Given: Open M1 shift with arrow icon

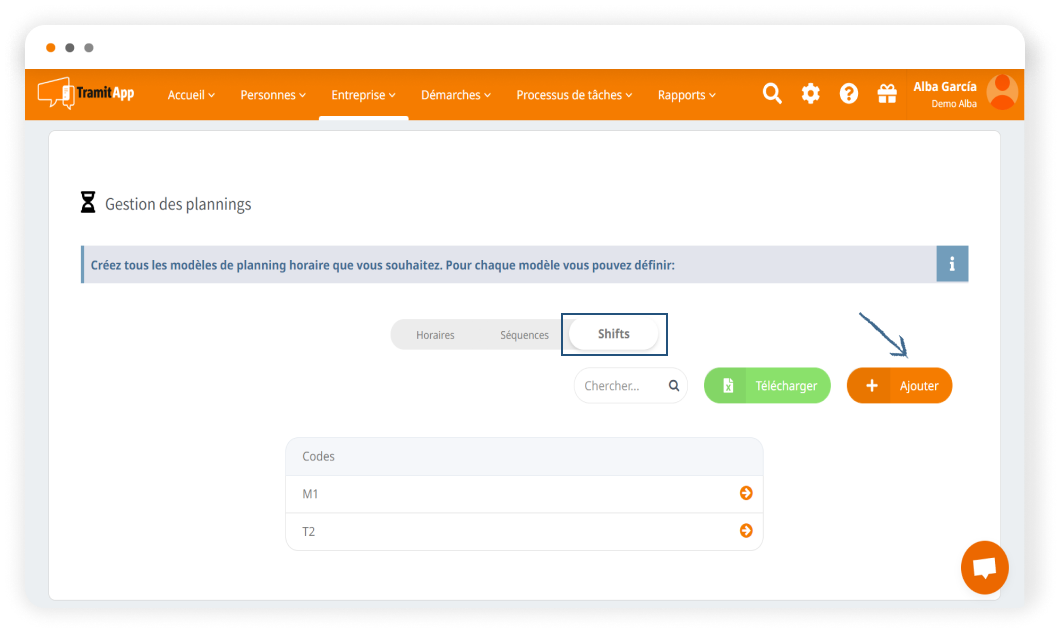Looking at the screenshot, I should (x=745, y=493).
